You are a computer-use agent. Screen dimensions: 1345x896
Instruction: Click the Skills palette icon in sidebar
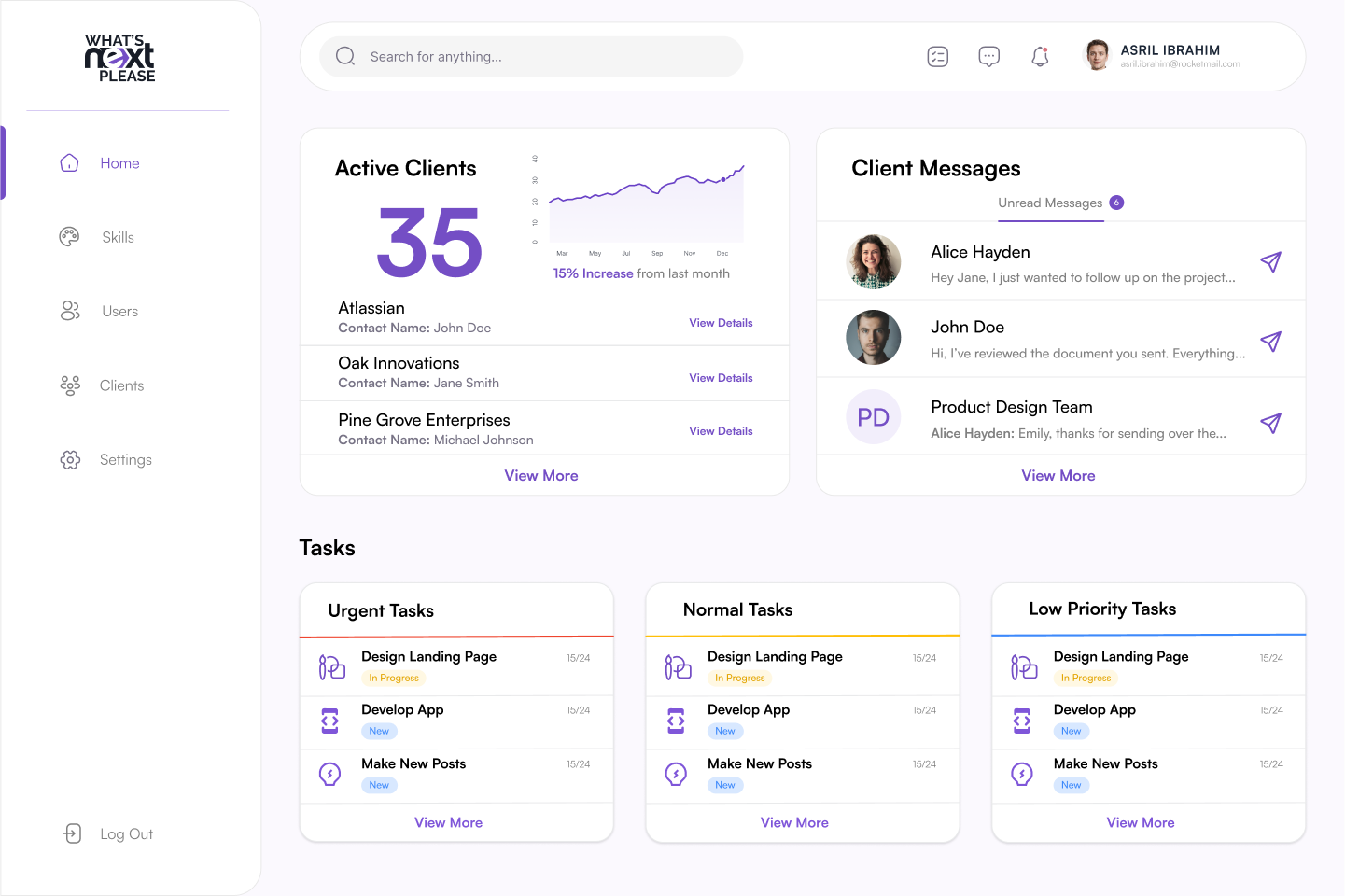pyautogui.click(x=69, y=237)
